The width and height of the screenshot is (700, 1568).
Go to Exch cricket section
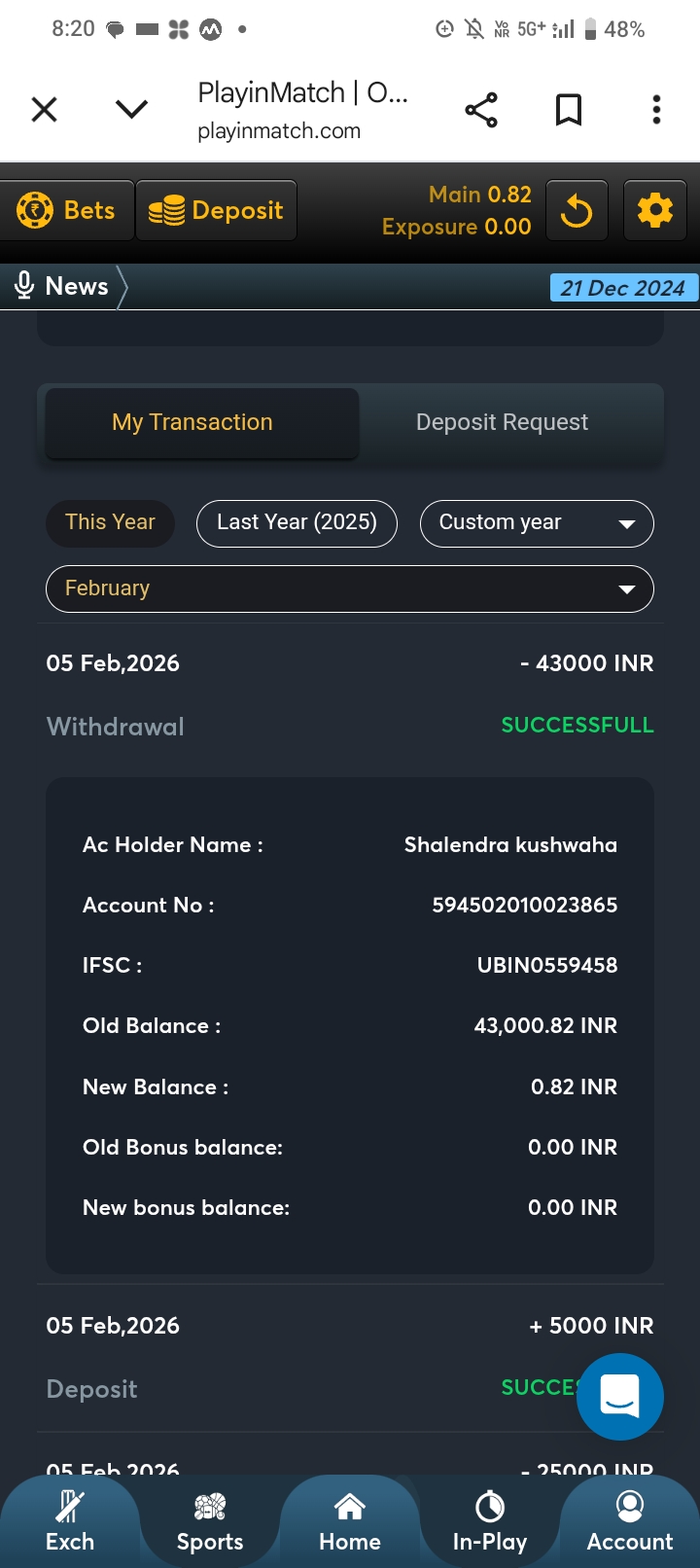point(70,1522)
